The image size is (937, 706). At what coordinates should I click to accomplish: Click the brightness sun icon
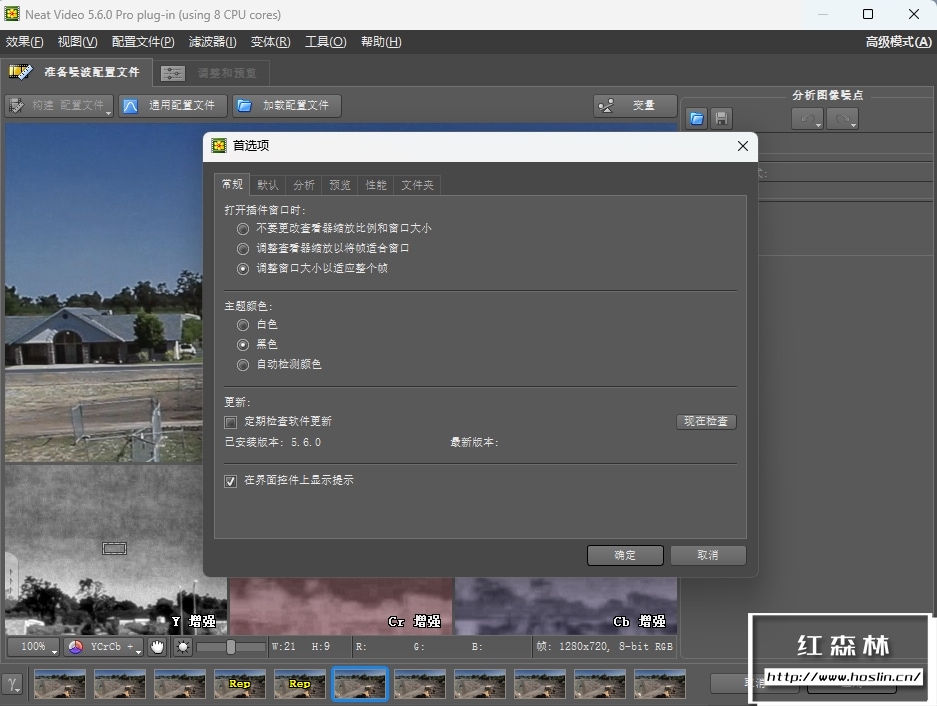coord(183,647)
